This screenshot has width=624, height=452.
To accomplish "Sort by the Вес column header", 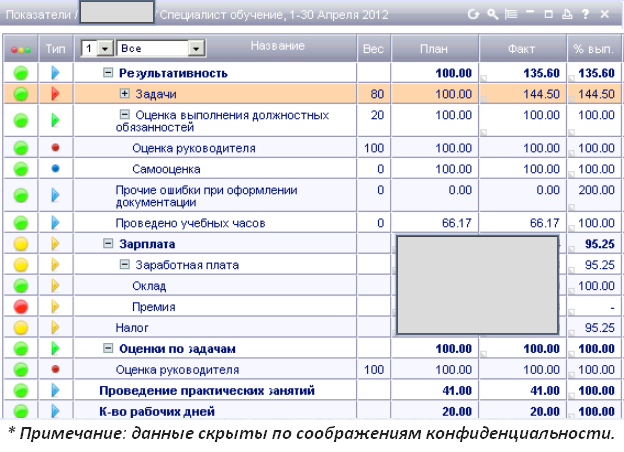I will tap(373, 49).
